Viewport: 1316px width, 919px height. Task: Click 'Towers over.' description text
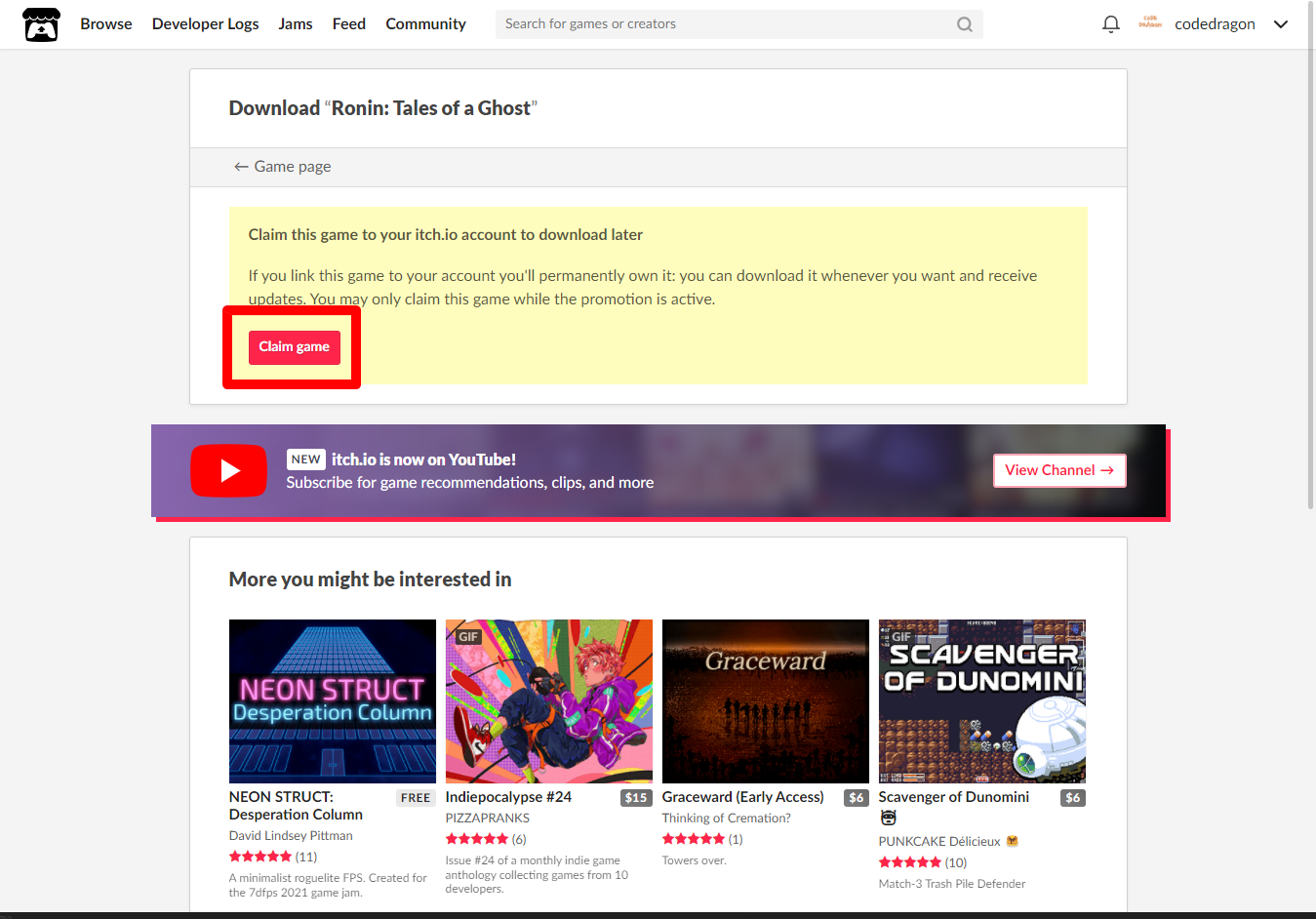point(695,860)
